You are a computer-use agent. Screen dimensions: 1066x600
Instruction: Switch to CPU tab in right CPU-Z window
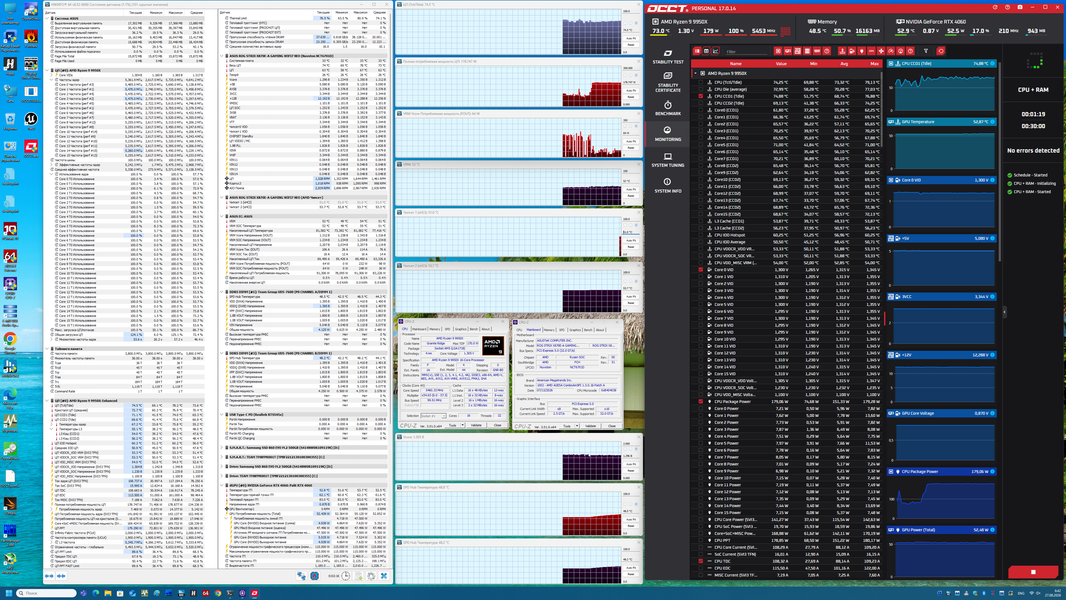point(519,330)
